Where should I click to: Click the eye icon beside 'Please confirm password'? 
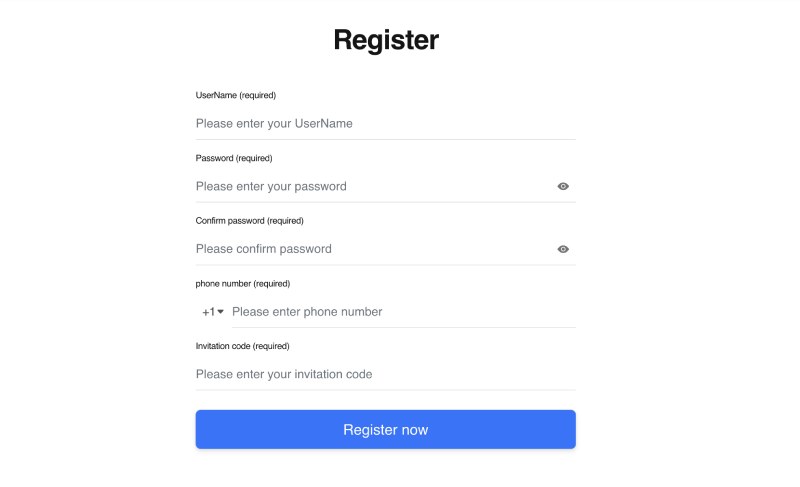click(563, 249)
